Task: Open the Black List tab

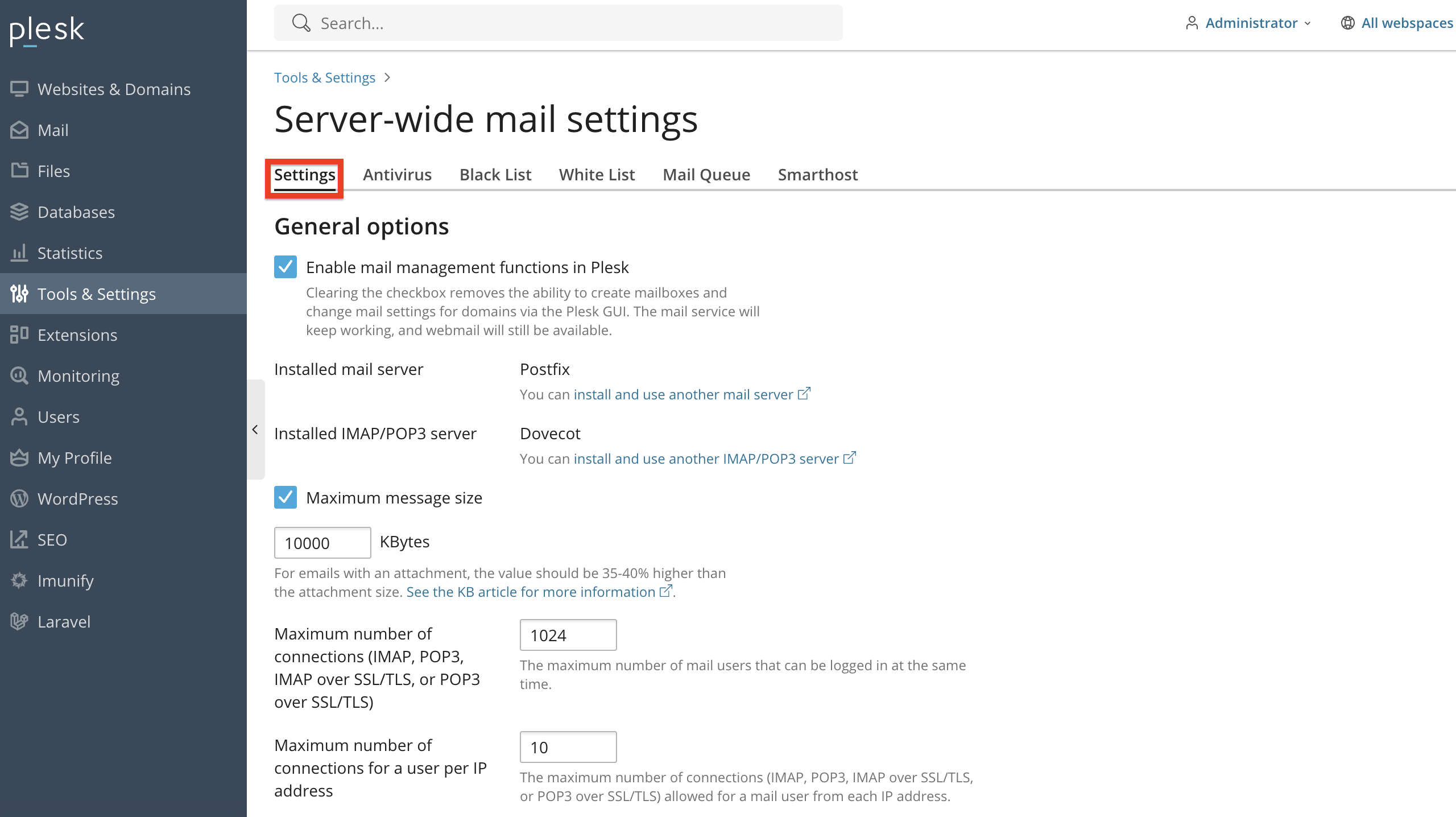Action: tap(495, 175)
